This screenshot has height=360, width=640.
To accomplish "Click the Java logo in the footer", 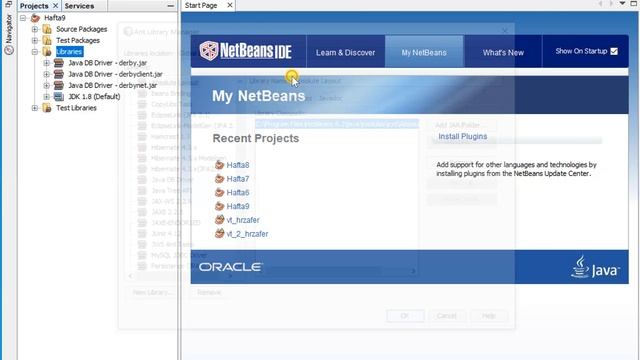I will [x=595, y=267].
